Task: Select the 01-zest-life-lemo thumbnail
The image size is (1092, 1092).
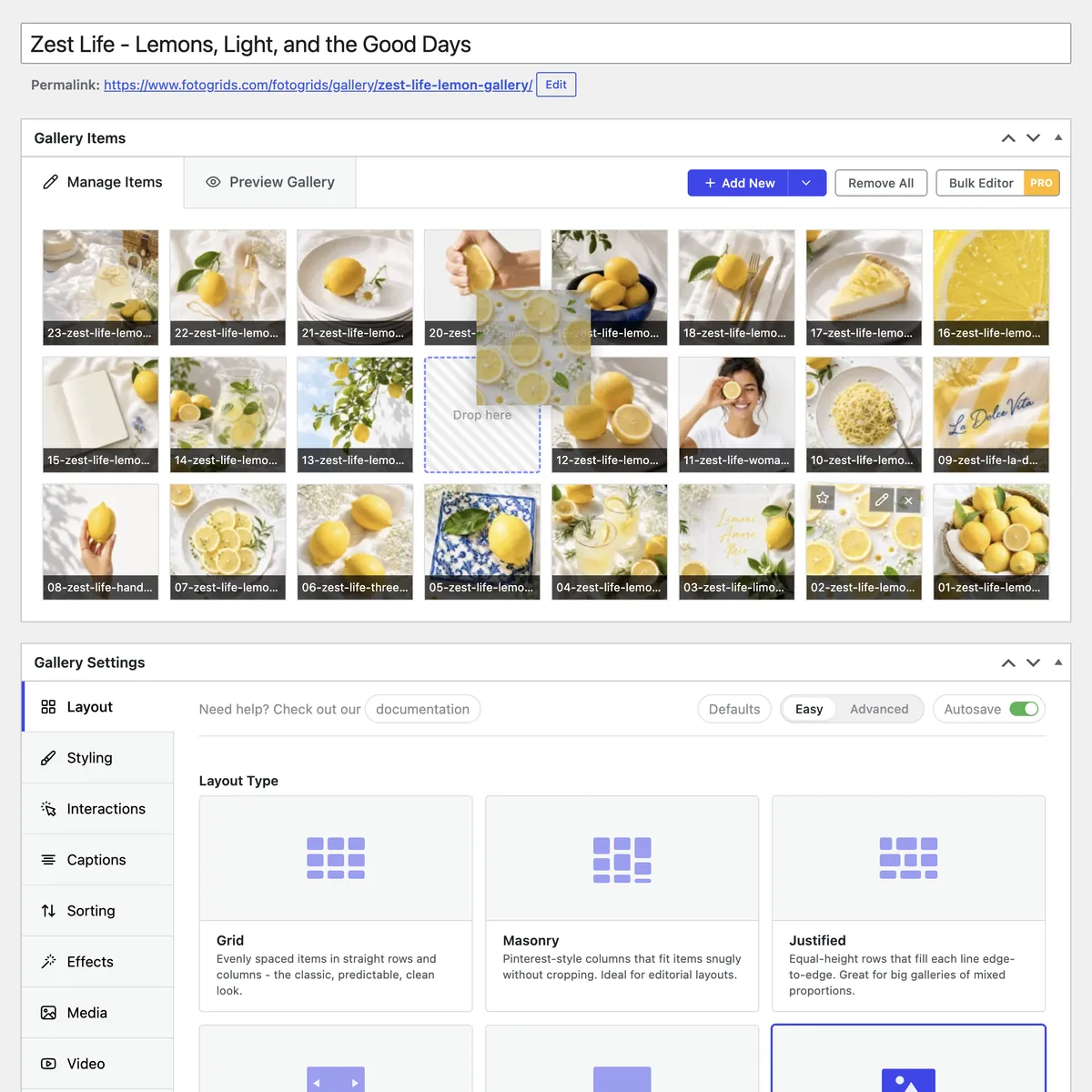Action: [991, 542]
